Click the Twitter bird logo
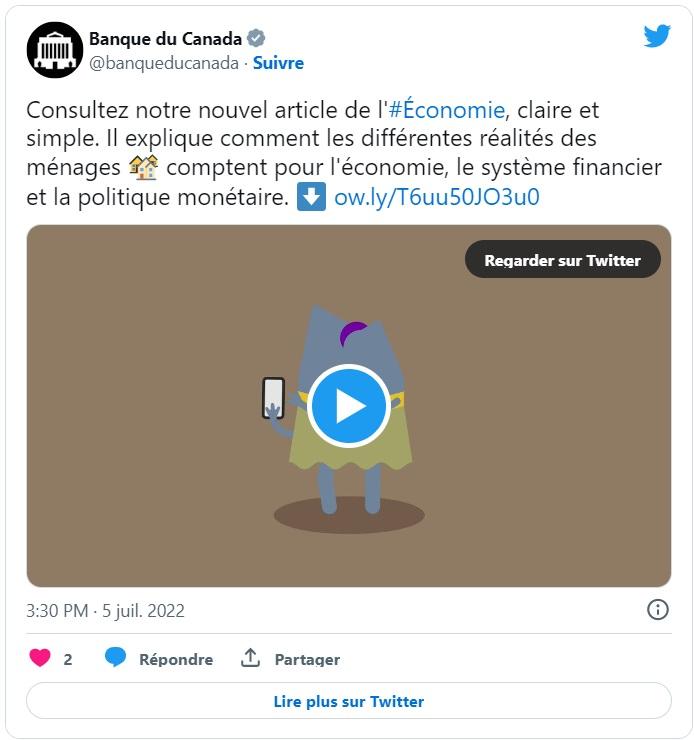 (x=657, y=36)
